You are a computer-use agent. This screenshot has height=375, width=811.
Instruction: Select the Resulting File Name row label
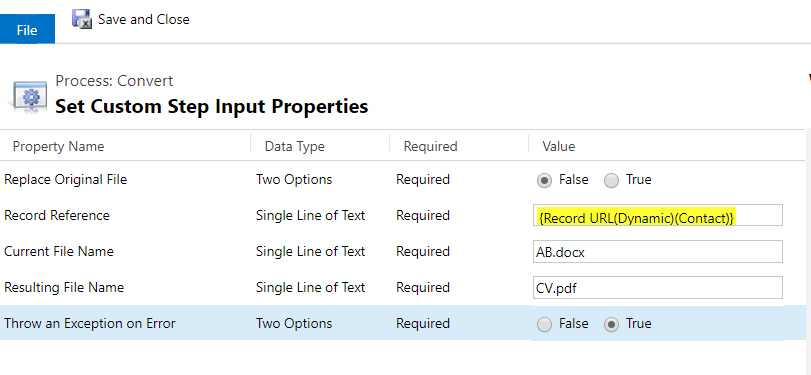point(64,287)
